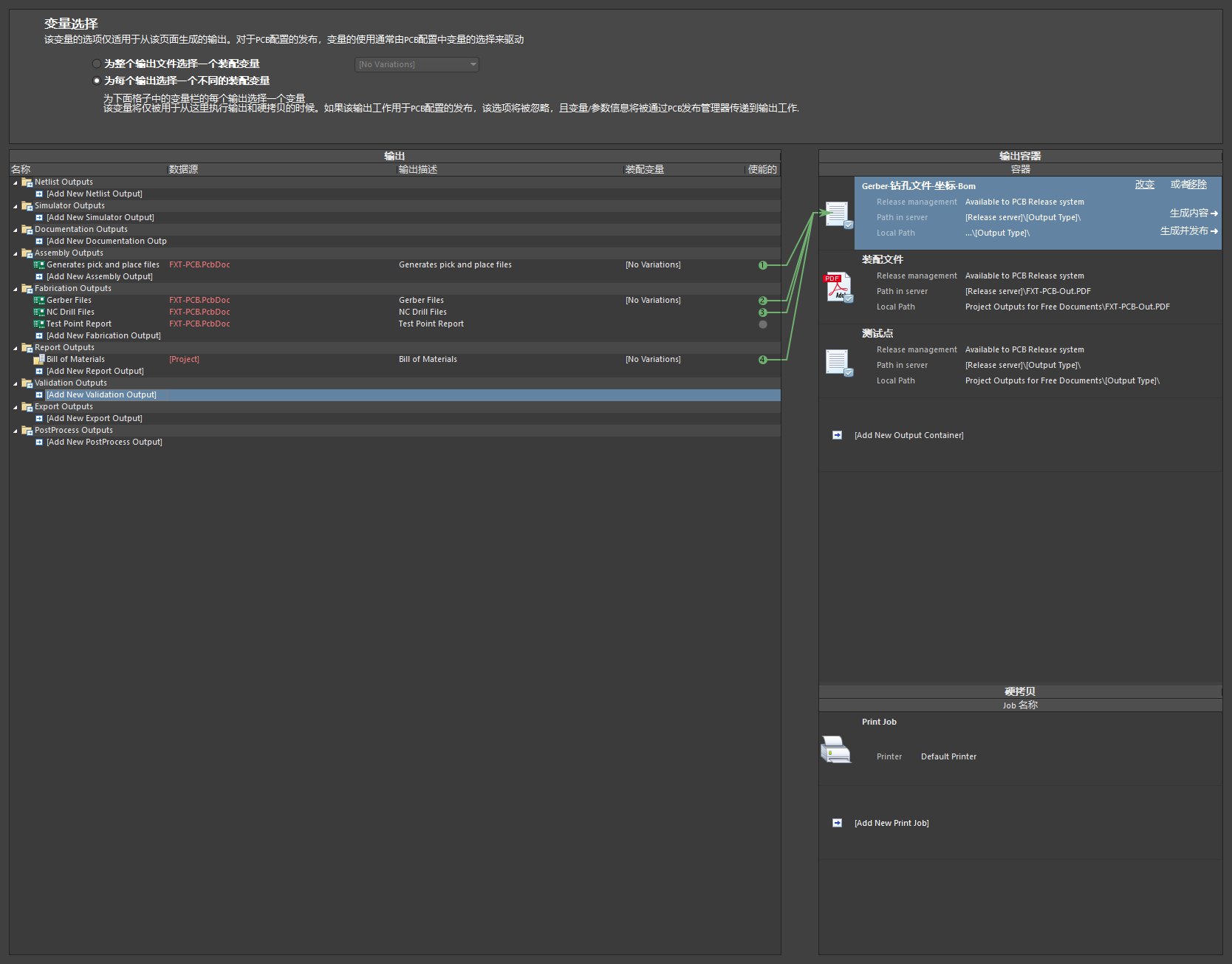
Task: Click the Gerber Files output icon
Action: pos(39,300)
